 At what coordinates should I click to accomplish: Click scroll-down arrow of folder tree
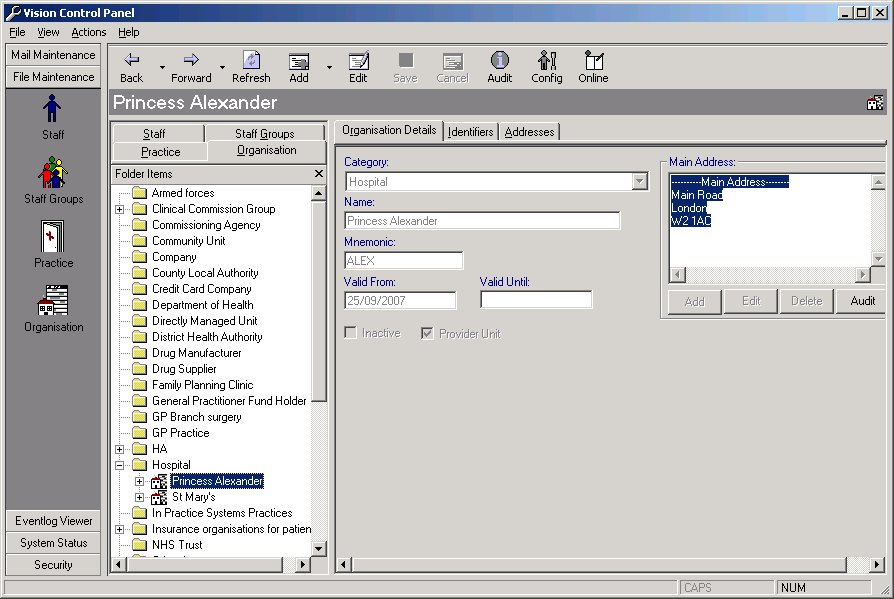tap(319, 549)
